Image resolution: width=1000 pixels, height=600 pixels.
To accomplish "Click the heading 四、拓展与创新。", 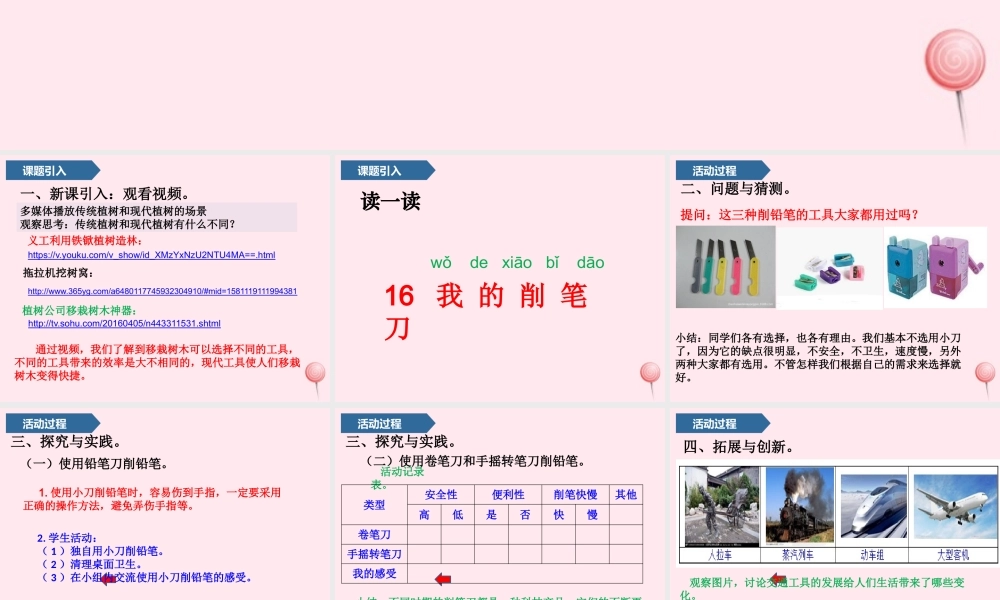I will point(740,447).
